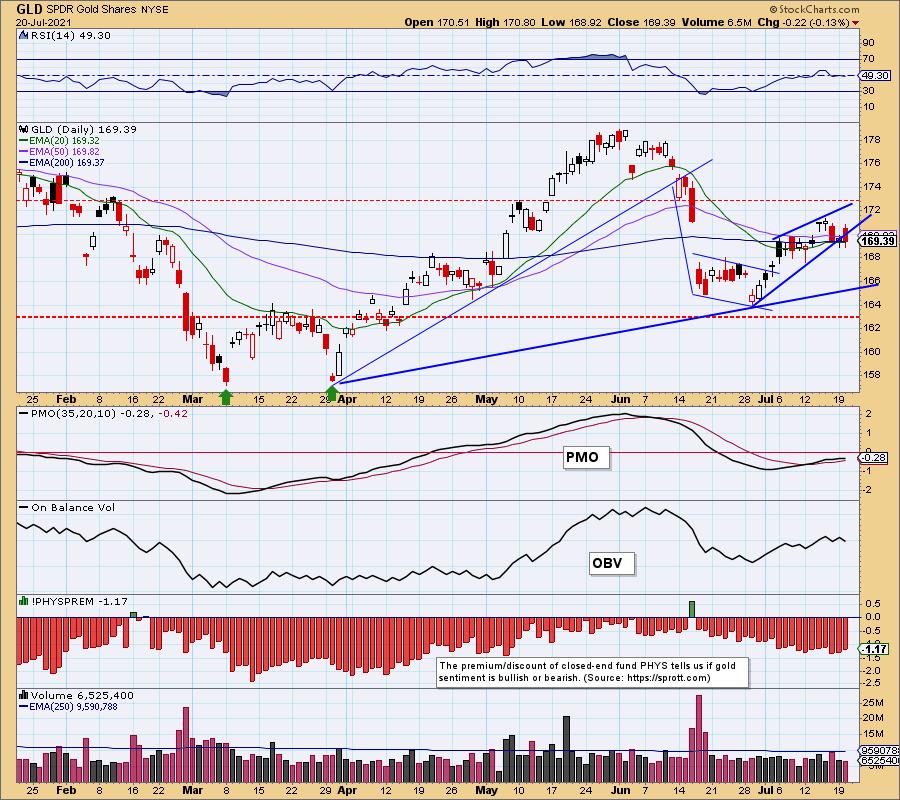900x800 pixels.
Task: Select the GLD ticker symbol in header
Action: [28, 9]
